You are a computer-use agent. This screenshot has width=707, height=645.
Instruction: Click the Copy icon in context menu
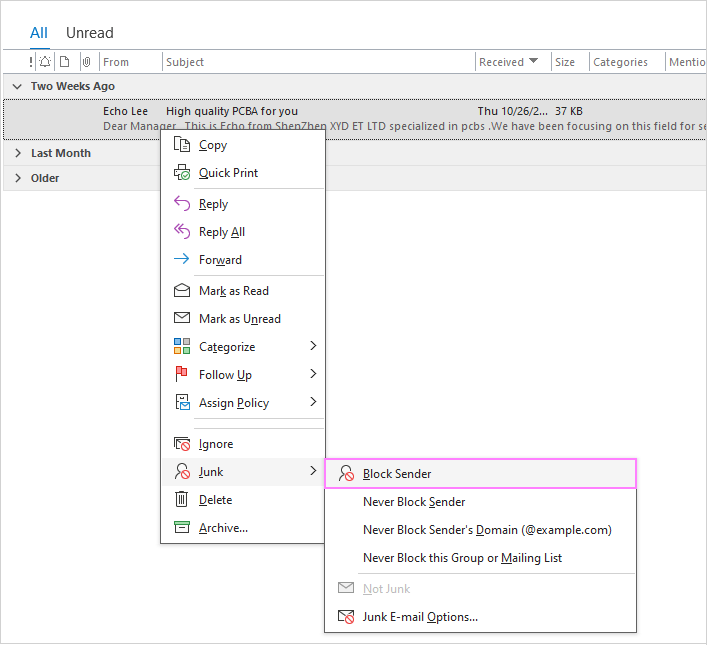coord(182,145)
